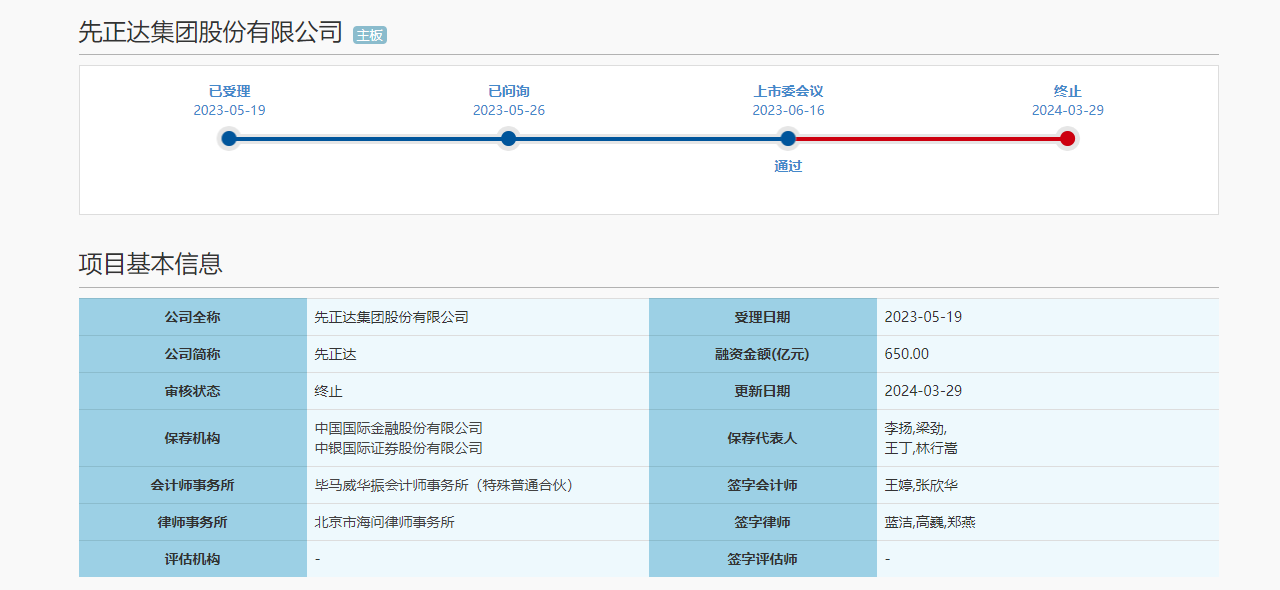Click the 已受理 timeline dot

(229, 139)
